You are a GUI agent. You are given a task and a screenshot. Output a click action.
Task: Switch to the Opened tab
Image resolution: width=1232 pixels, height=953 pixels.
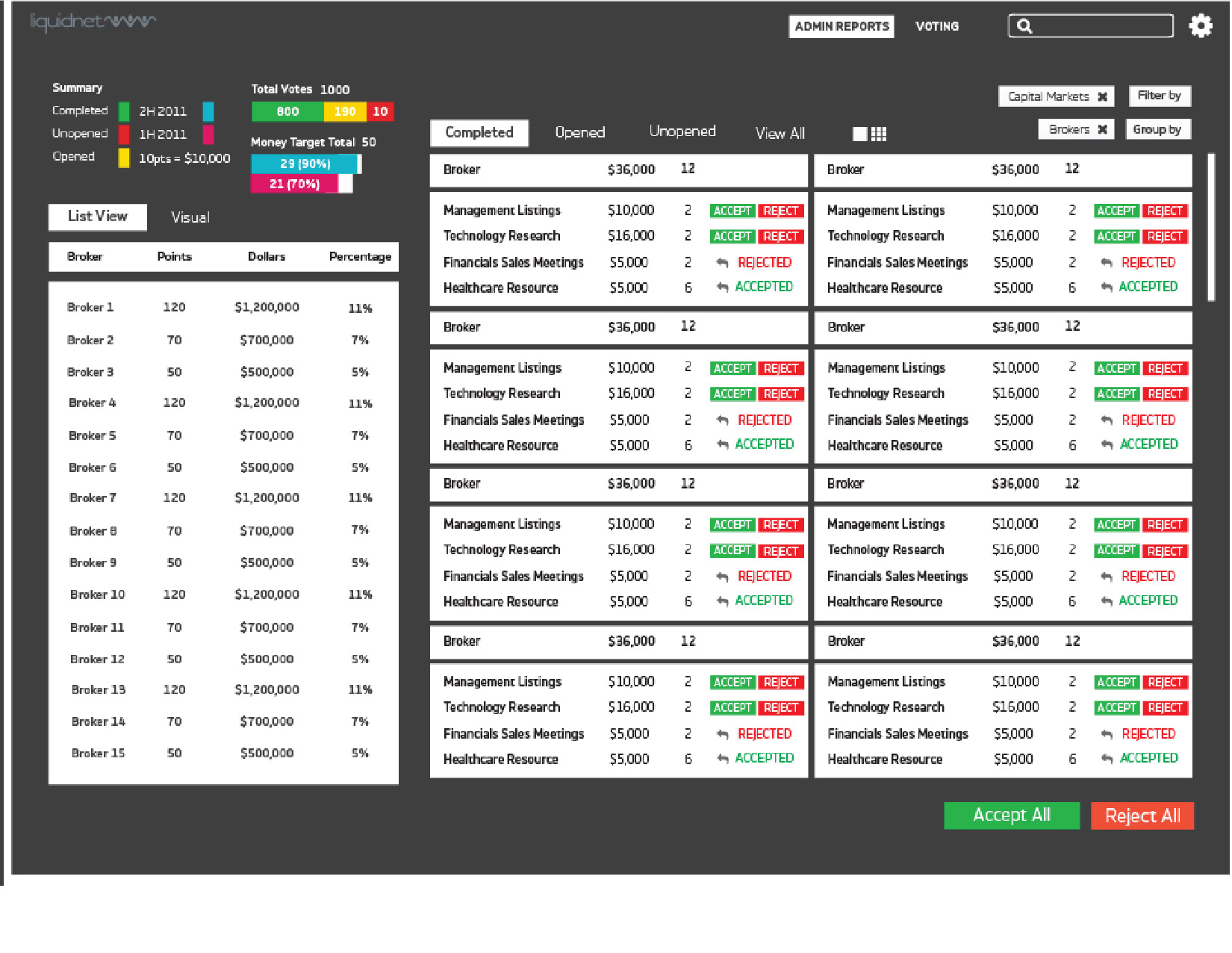[579, 132]
